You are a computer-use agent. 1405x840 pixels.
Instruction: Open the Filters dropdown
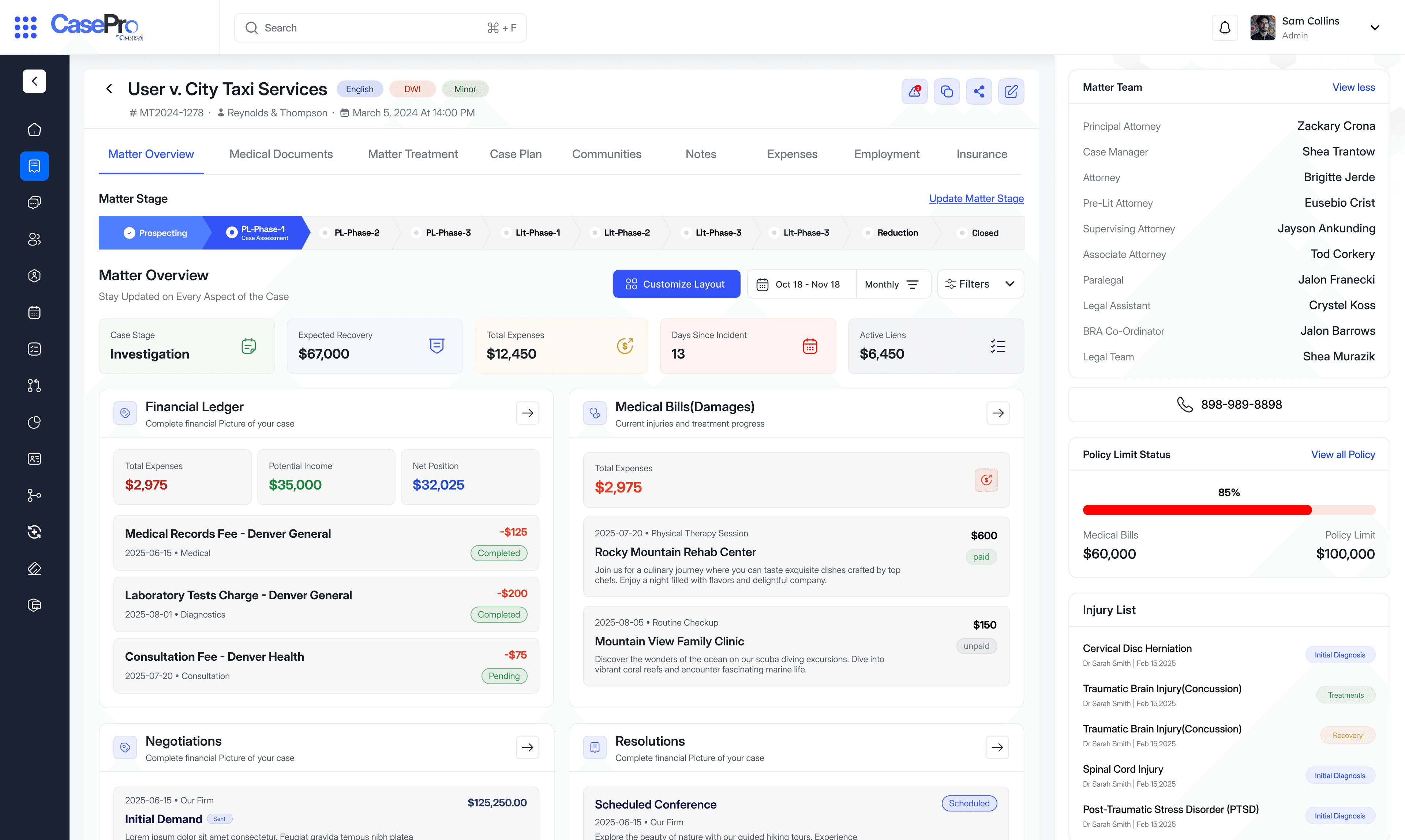980,284
